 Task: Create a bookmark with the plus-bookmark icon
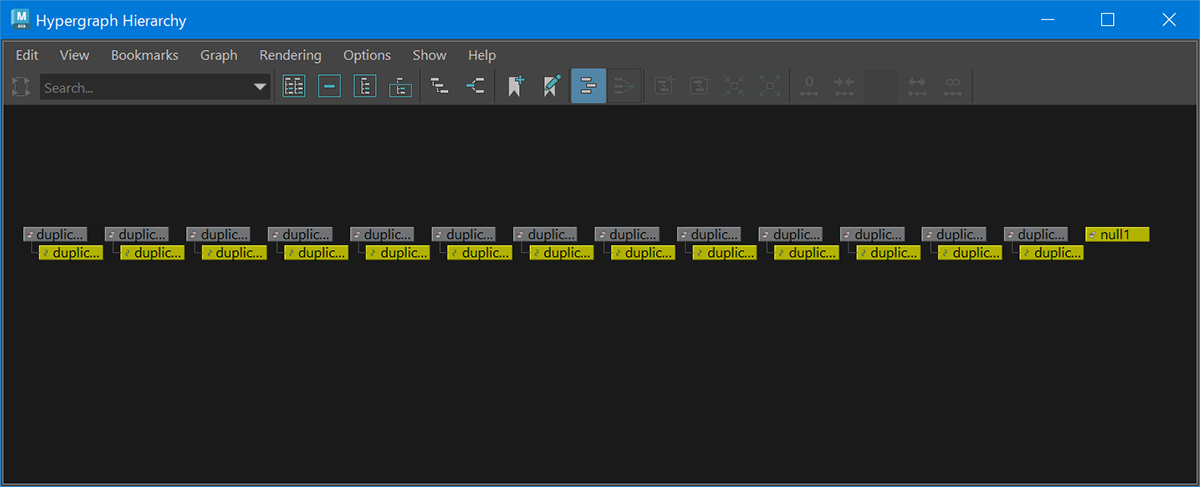click(516, 86)
